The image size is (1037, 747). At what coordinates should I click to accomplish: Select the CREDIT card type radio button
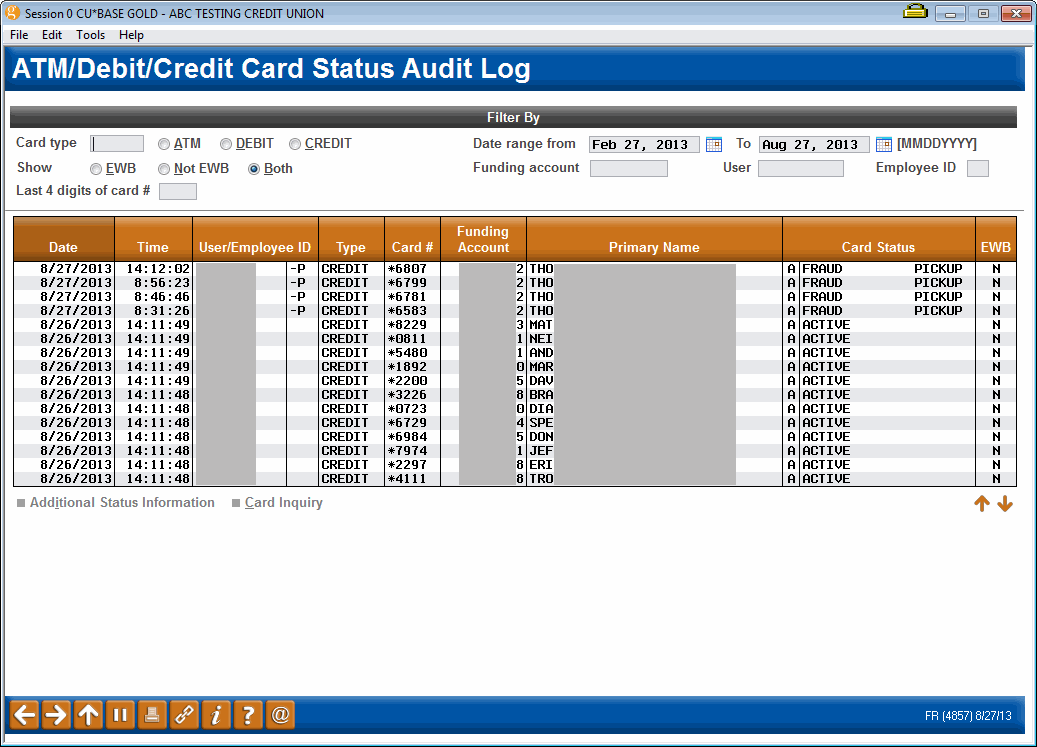(295, 144)
